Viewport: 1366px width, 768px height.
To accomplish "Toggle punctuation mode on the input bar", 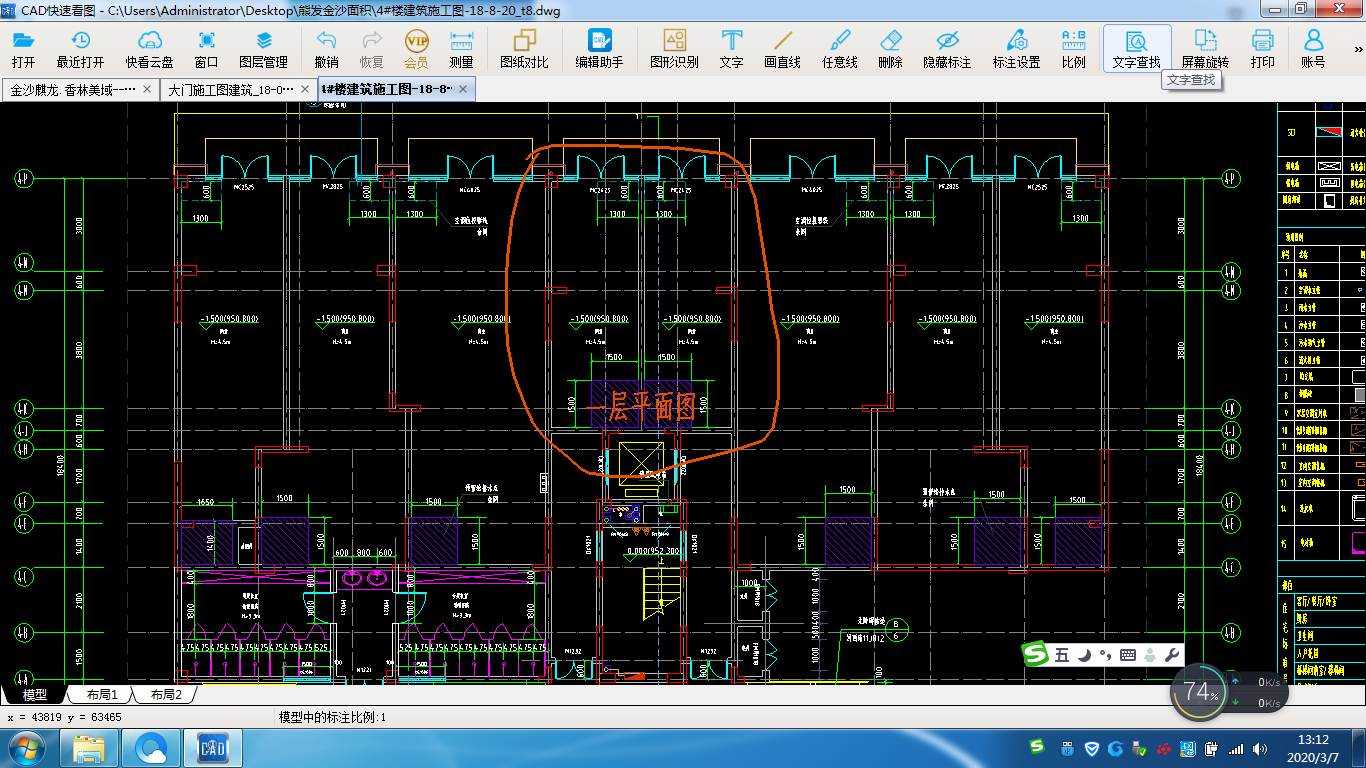I will click(1105, 655).
